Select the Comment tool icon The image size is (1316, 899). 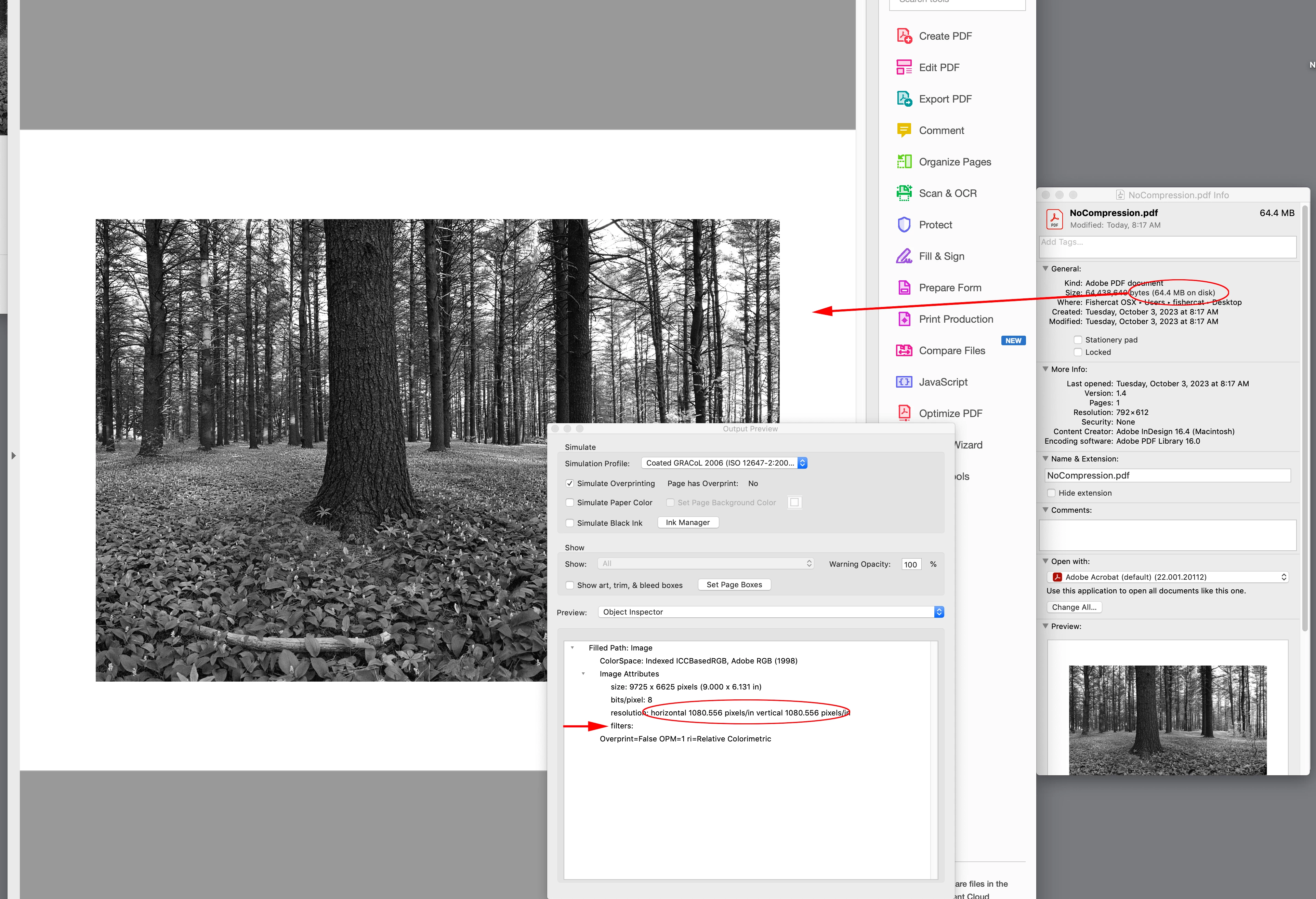[x=904, y=130]
